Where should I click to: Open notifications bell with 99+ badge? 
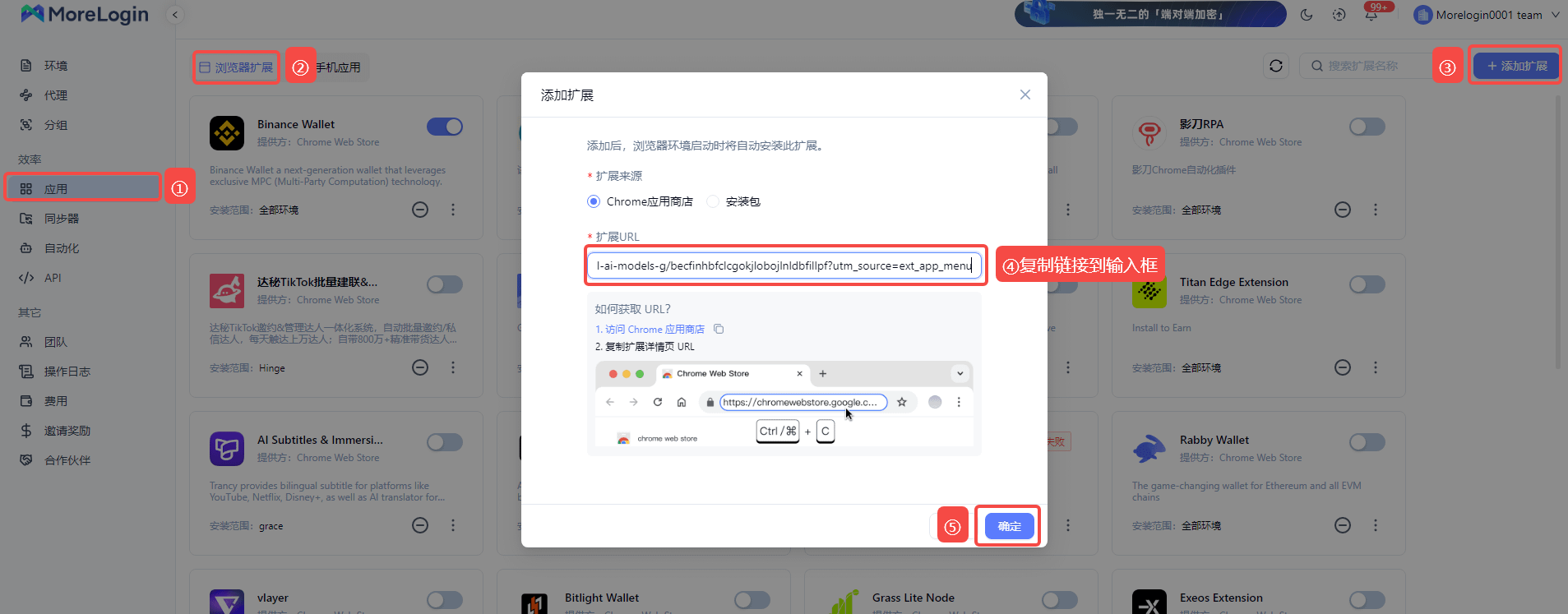pos(1372,13)
